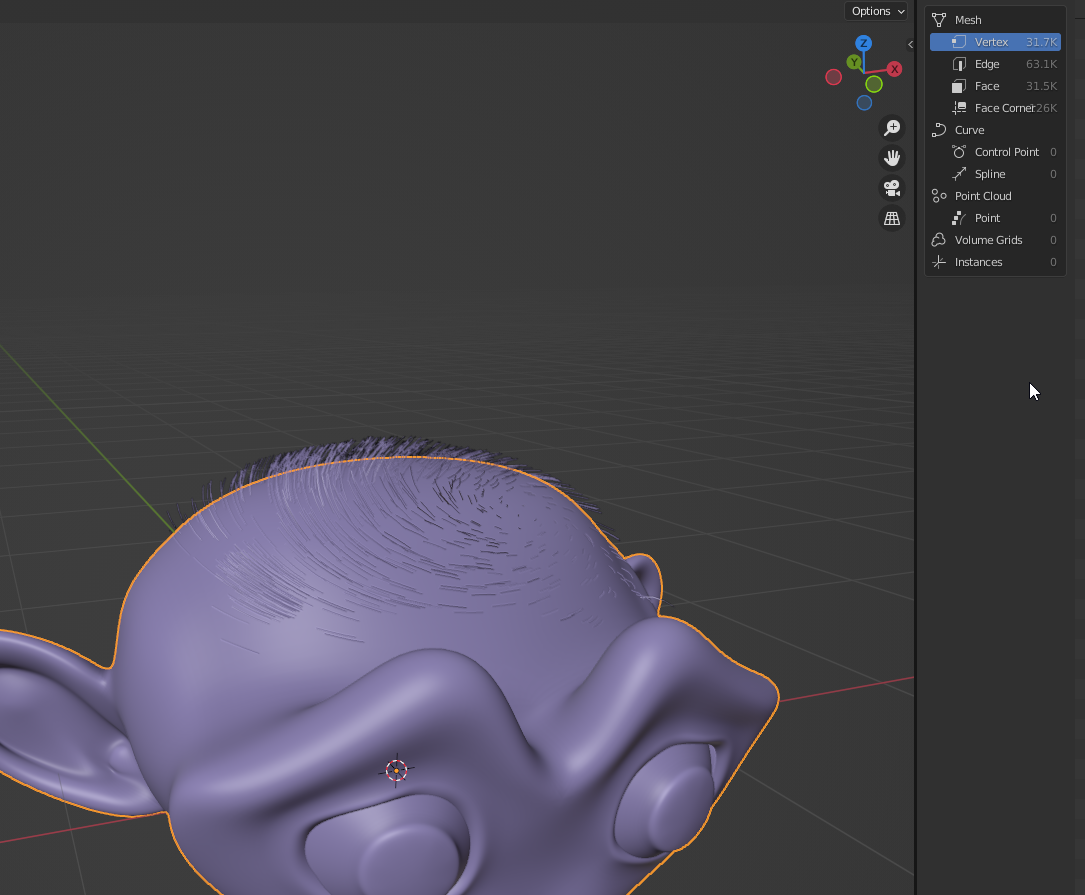Toggle the camera view button

(x=892, y=188)
